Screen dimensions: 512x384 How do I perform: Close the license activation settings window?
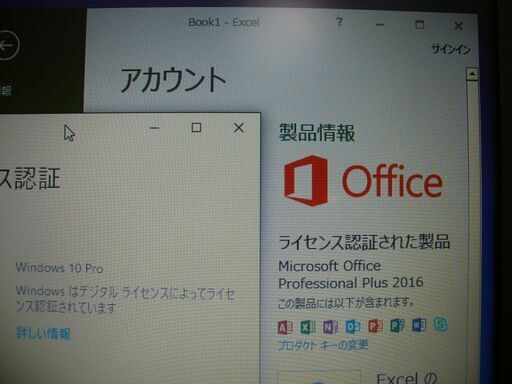[x=239, y=127]
